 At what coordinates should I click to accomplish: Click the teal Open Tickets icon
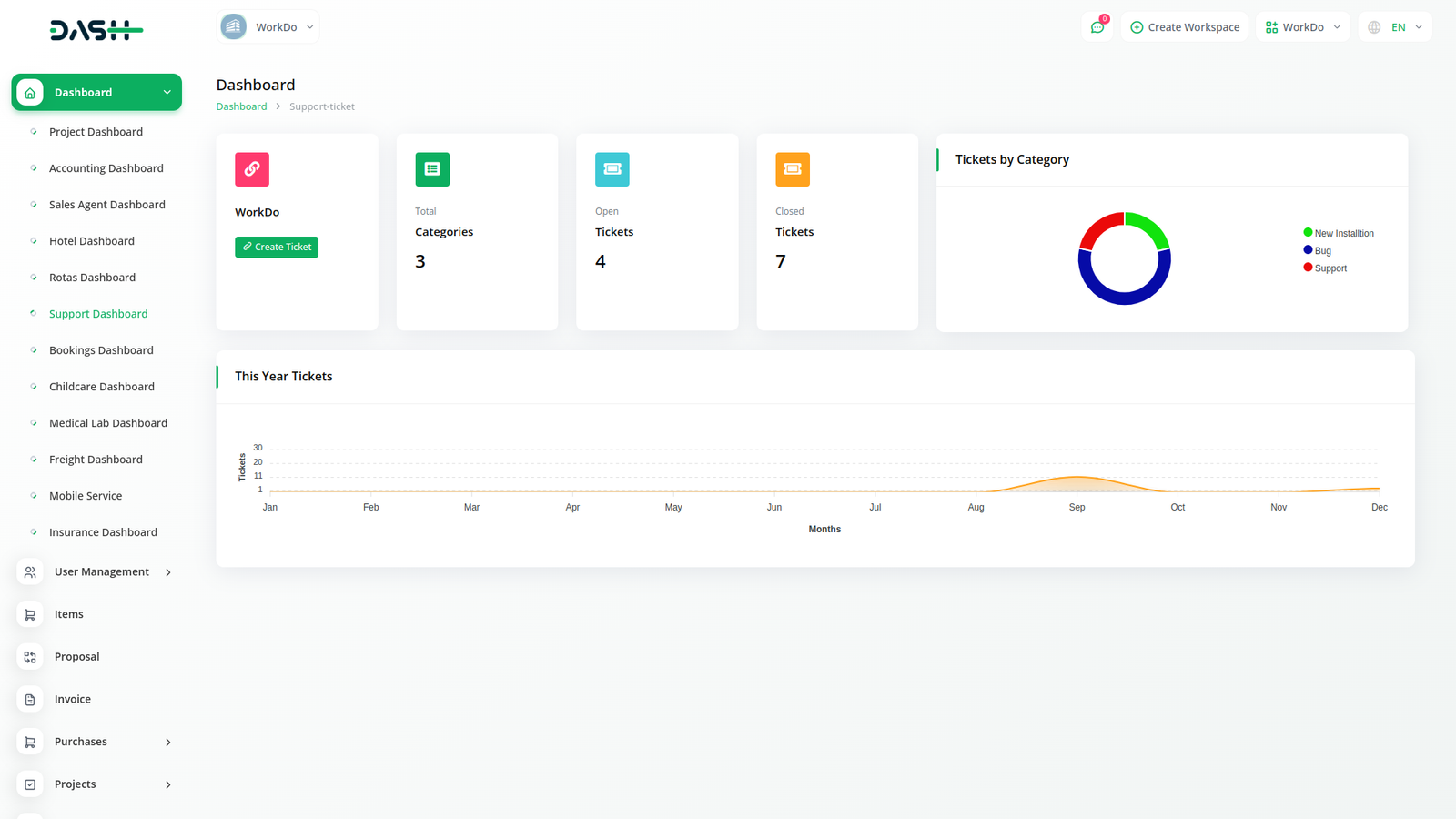pos(612,169)
